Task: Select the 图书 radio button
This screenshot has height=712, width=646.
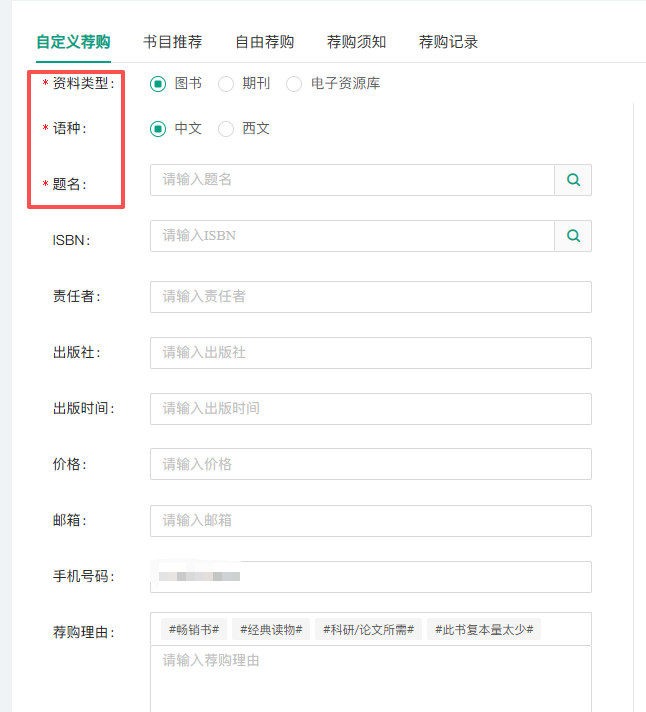Action: [x=158, y=84]
